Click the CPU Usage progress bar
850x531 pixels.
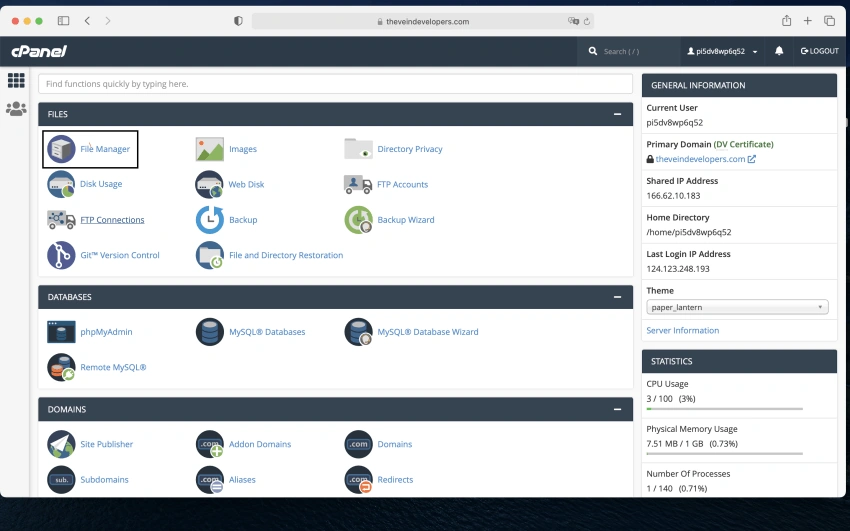pyautogui.click(x=725, y=409)
